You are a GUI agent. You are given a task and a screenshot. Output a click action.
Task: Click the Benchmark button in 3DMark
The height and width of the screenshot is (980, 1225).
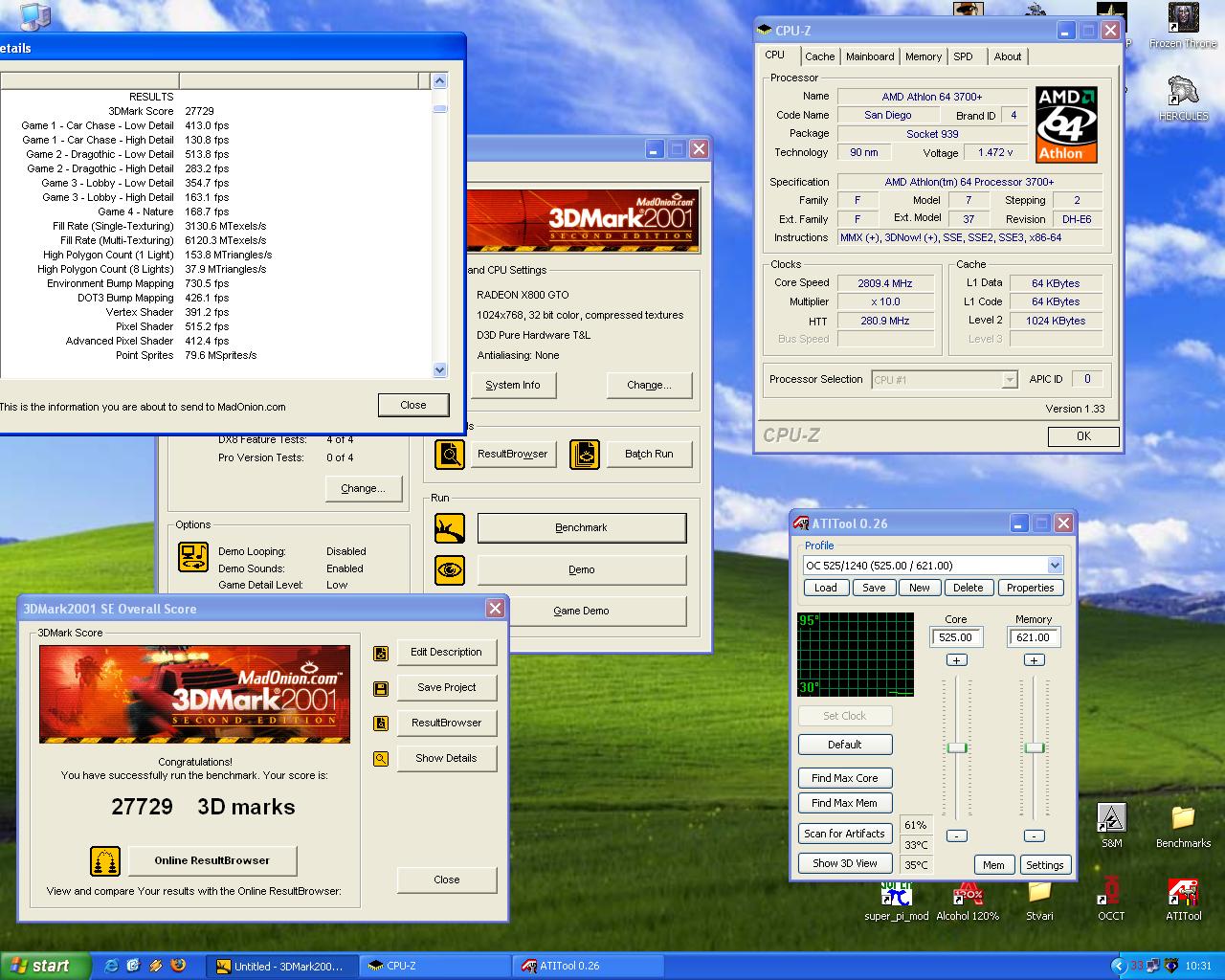pos(582,528)
